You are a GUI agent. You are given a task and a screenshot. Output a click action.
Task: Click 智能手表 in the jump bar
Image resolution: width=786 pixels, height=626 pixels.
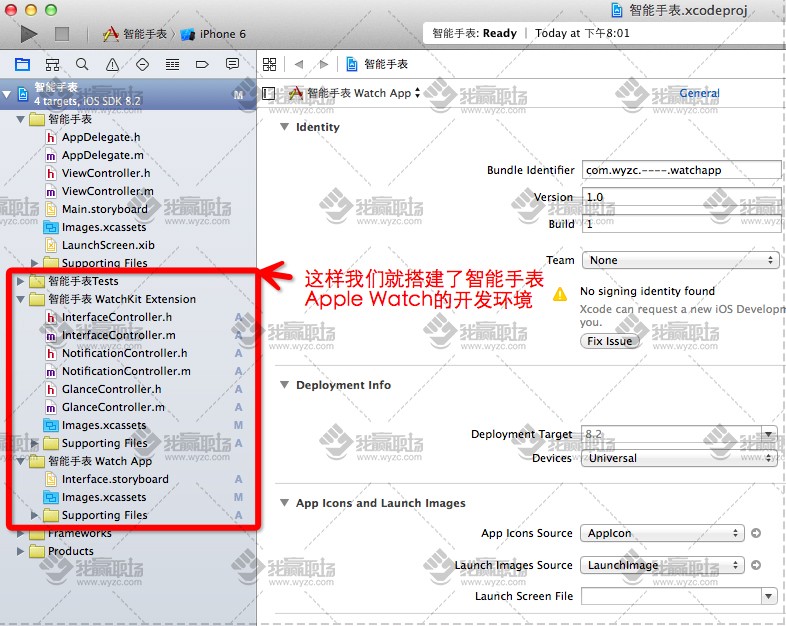(x=385, y=64)
